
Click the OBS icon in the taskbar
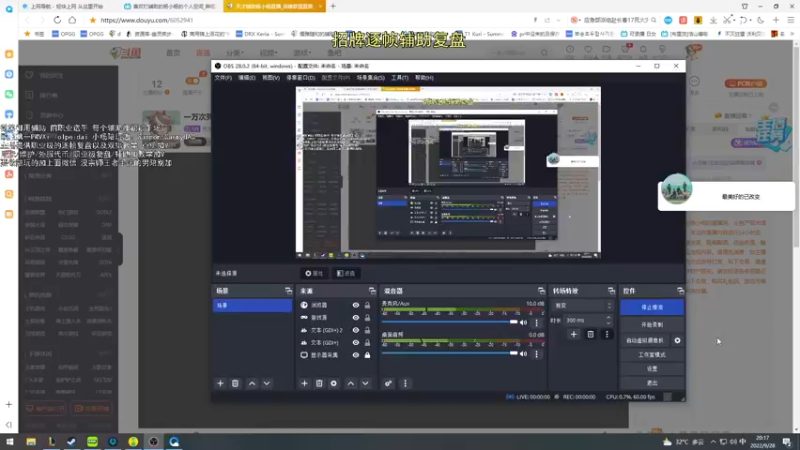pos(154,442)
